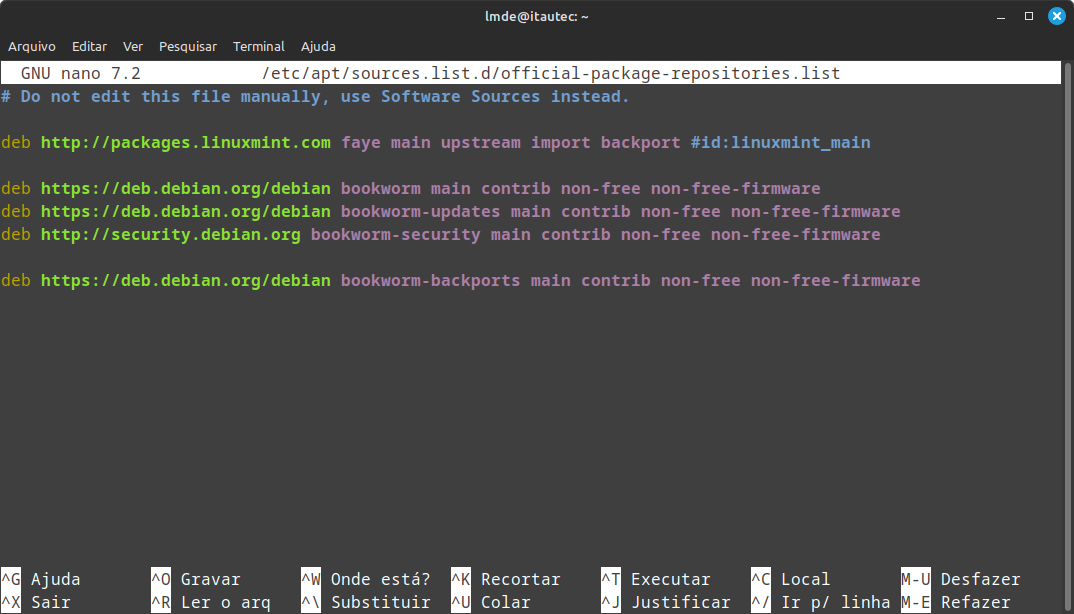The height and width of the screenshot is (614, 1074).
Task: Open the Terminal menu
Action: tap(258, 47)
